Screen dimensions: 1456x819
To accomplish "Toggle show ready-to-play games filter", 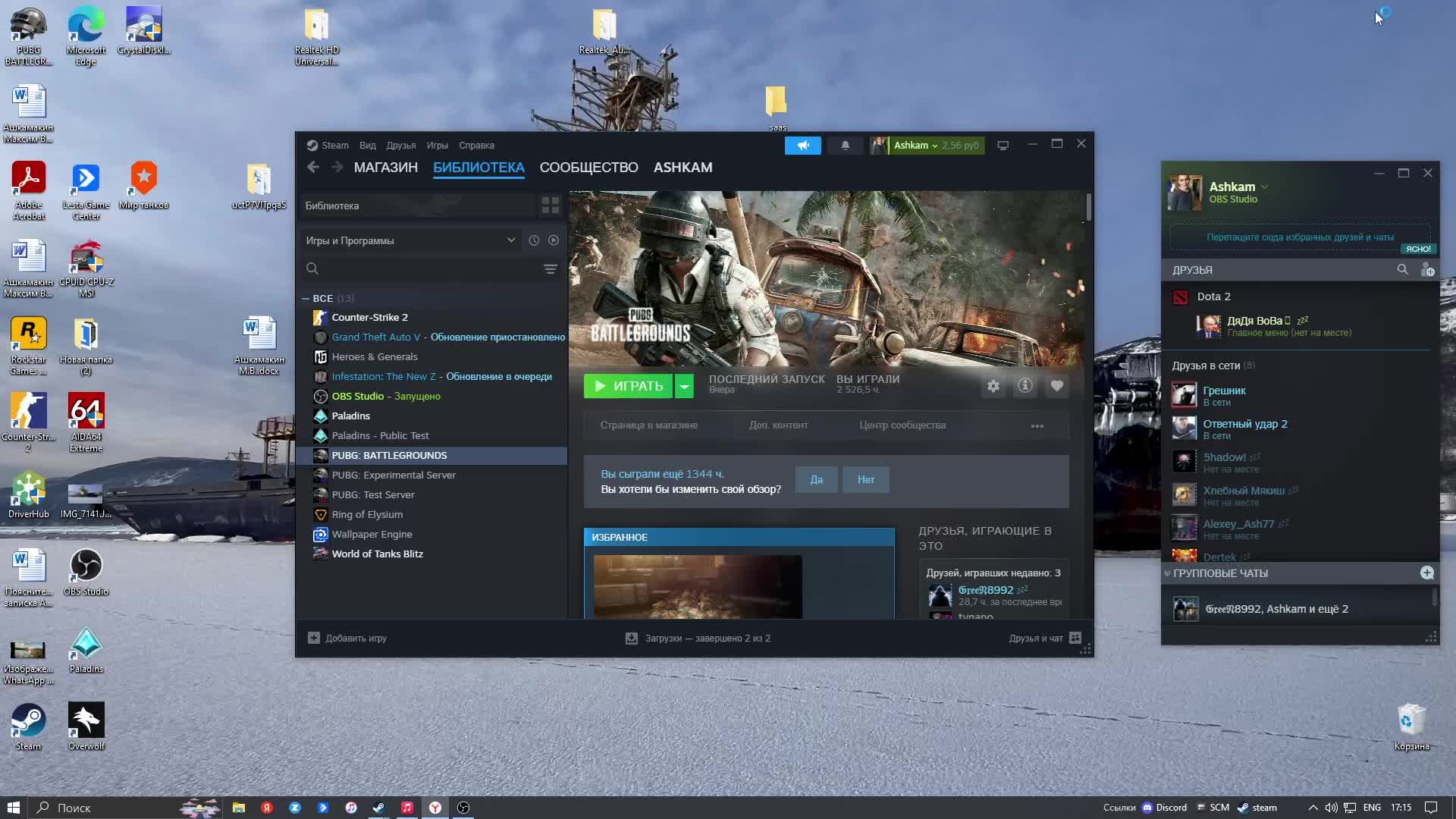I will [x=554, y=240].
